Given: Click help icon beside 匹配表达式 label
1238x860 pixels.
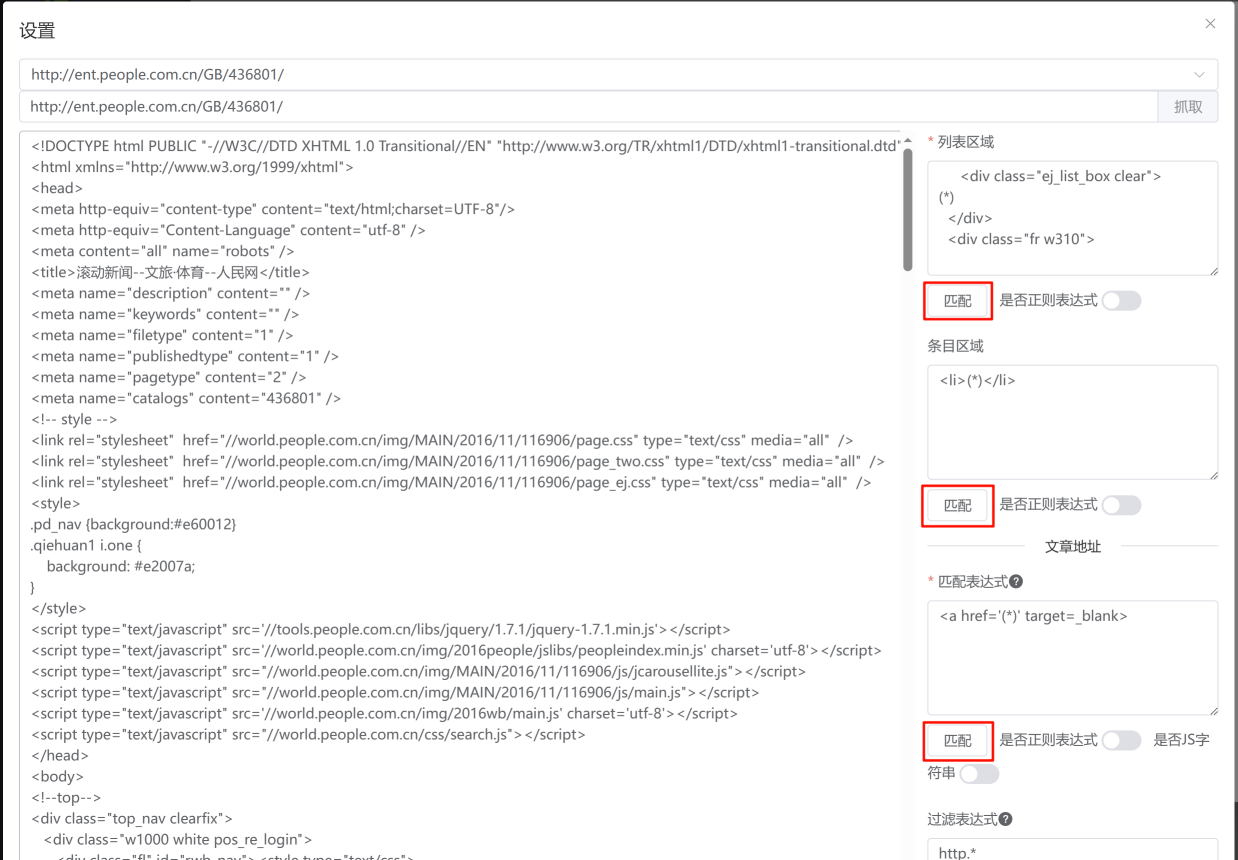Looking at the screenshot, I should [1016, 582].
